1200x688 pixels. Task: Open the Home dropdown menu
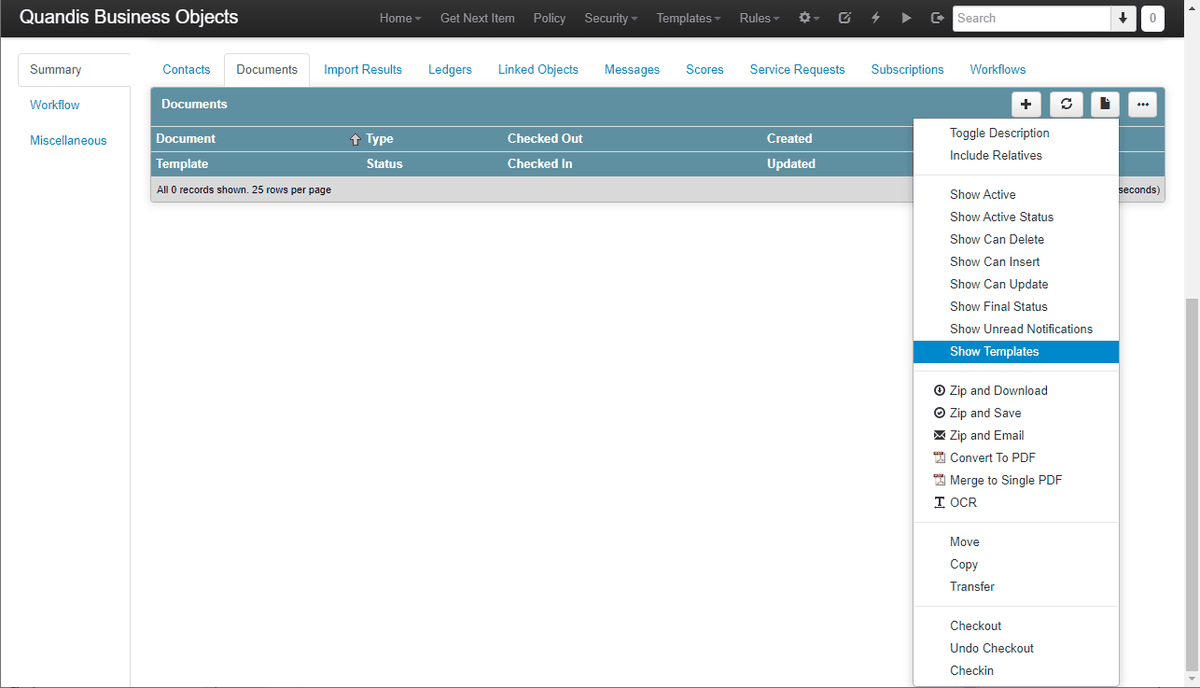(x=400, y=18)
